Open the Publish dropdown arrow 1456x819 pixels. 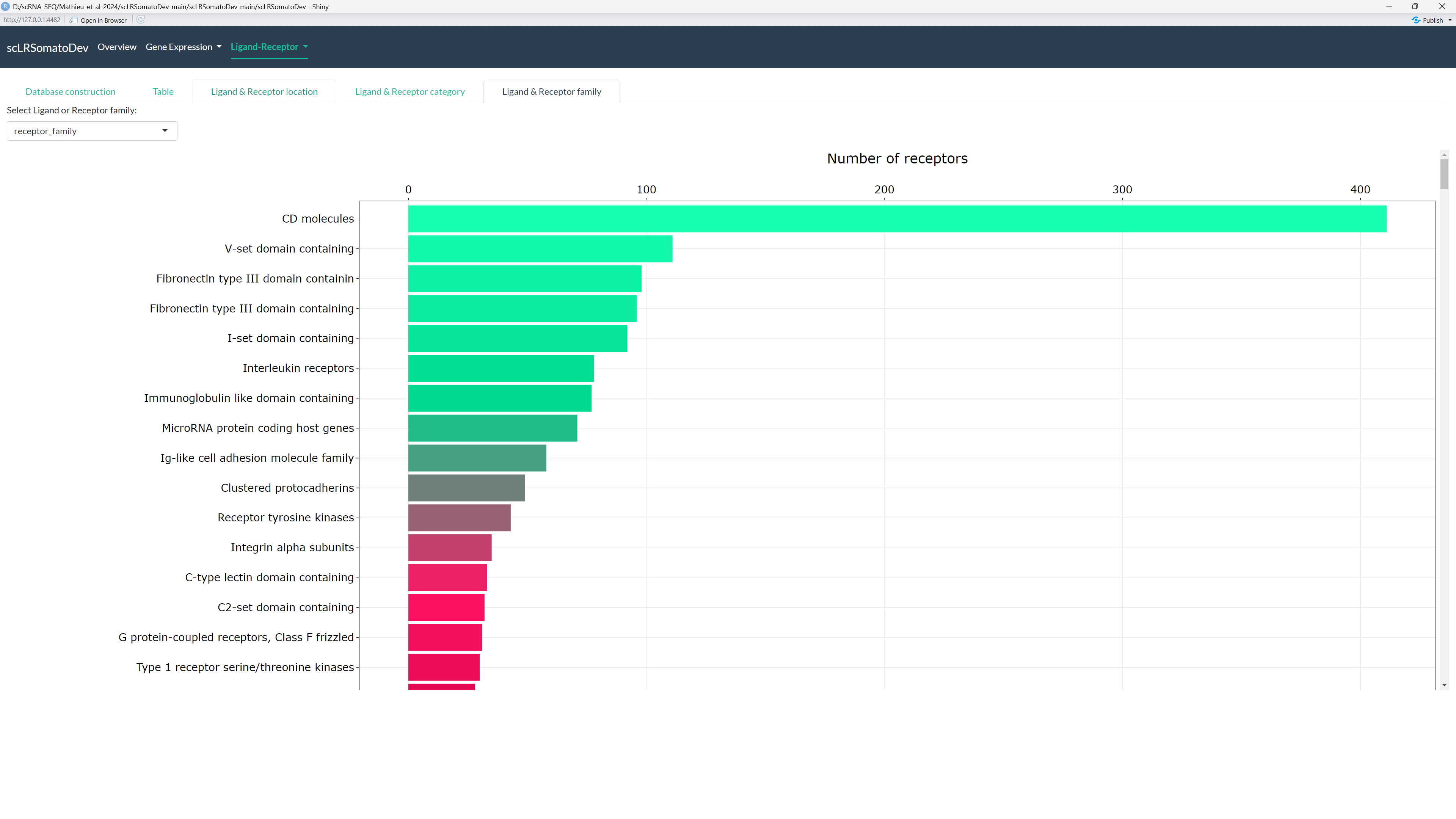1450,20
